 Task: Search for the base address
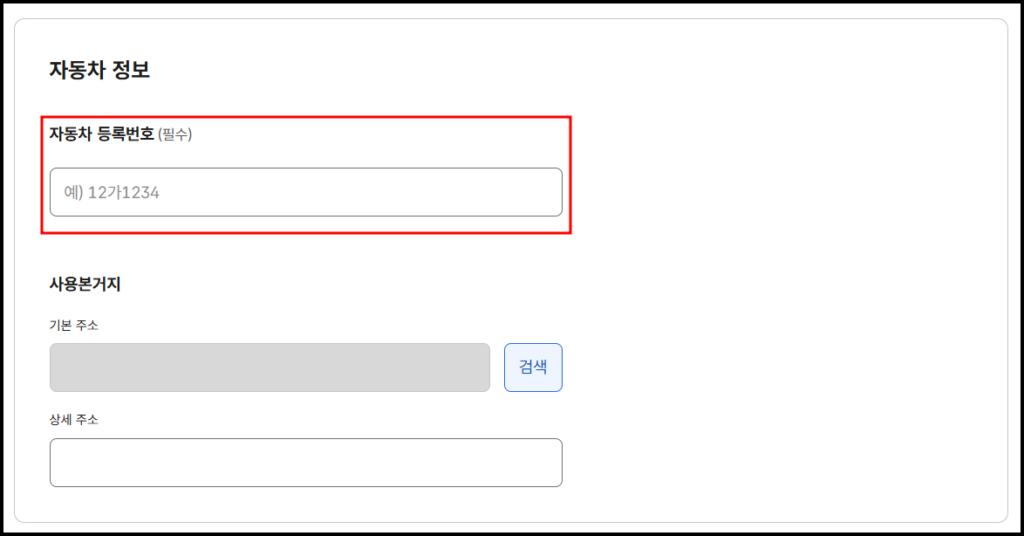[533, 367]
